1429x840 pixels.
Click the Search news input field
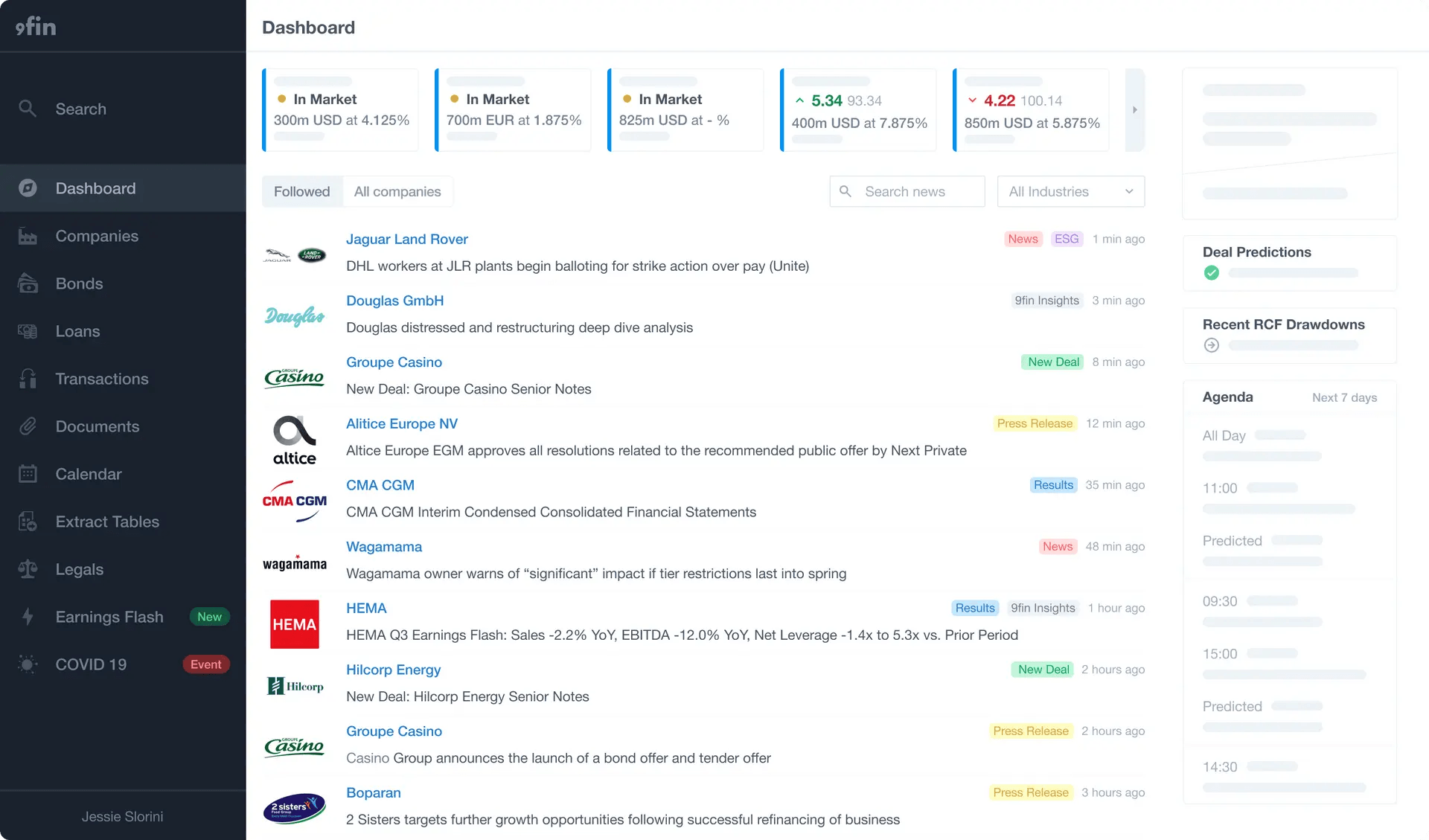pyautogui.click(x=907, y=191)
